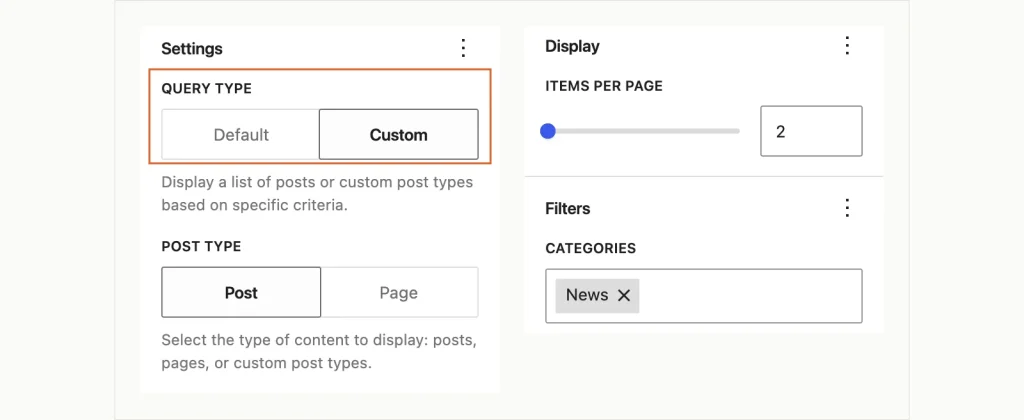Image resolution: width=1024 pixels, height=420 pixels.
Task: Click the POST TYPE label
Action: click(201, 246)
